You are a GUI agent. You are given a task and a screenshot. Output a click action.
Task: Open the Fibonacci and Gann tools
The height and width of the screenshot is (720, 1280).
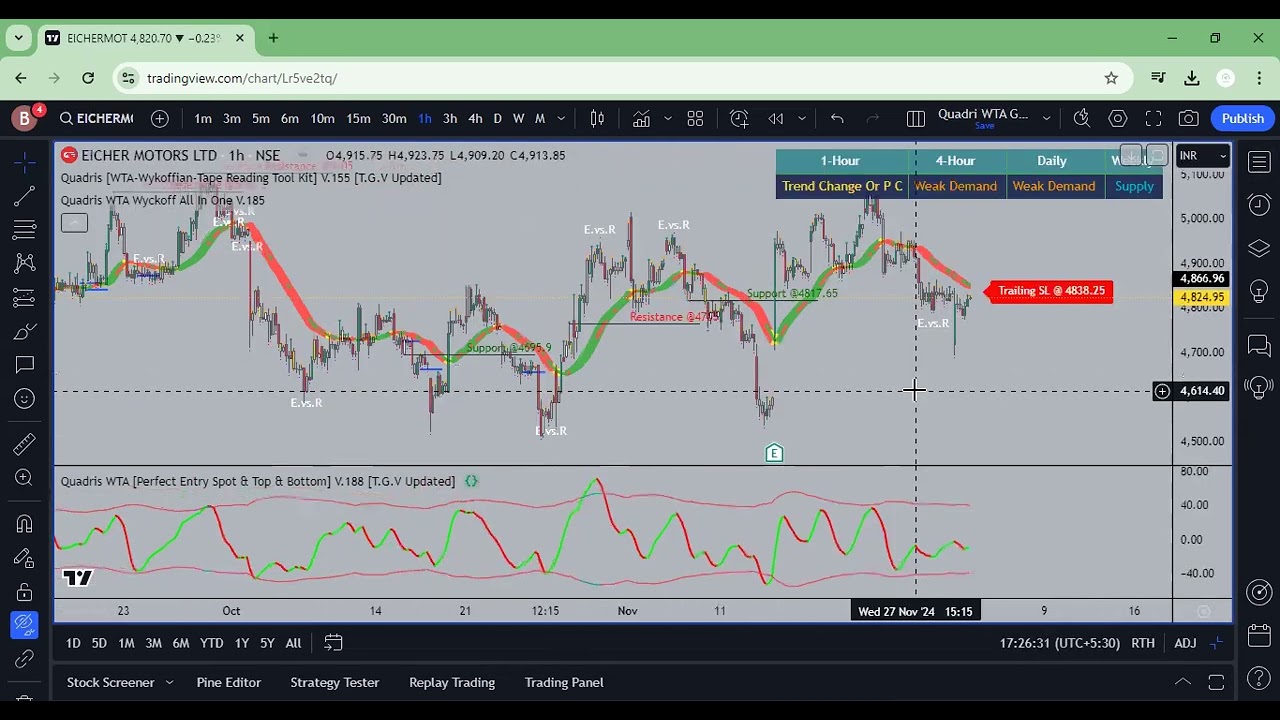(25, 230)
